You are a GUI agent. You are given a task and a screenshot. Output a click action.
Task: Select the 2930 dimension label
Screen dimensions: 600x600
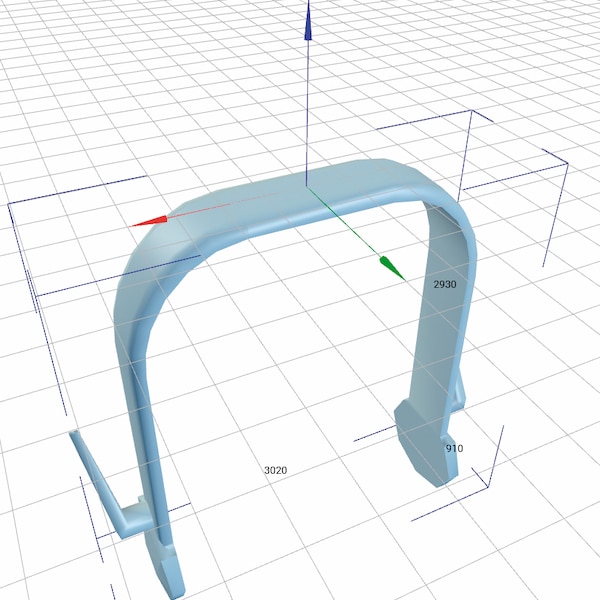click(444, 285)
